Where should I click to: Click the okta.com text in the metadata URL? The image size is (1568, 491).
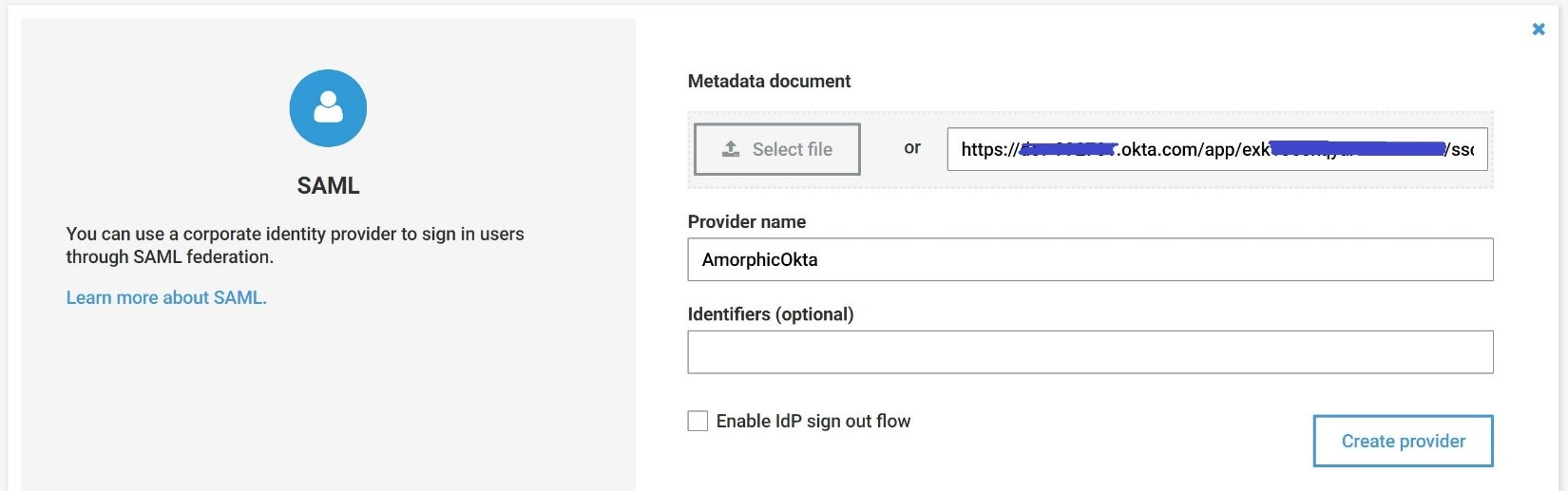1159,149
